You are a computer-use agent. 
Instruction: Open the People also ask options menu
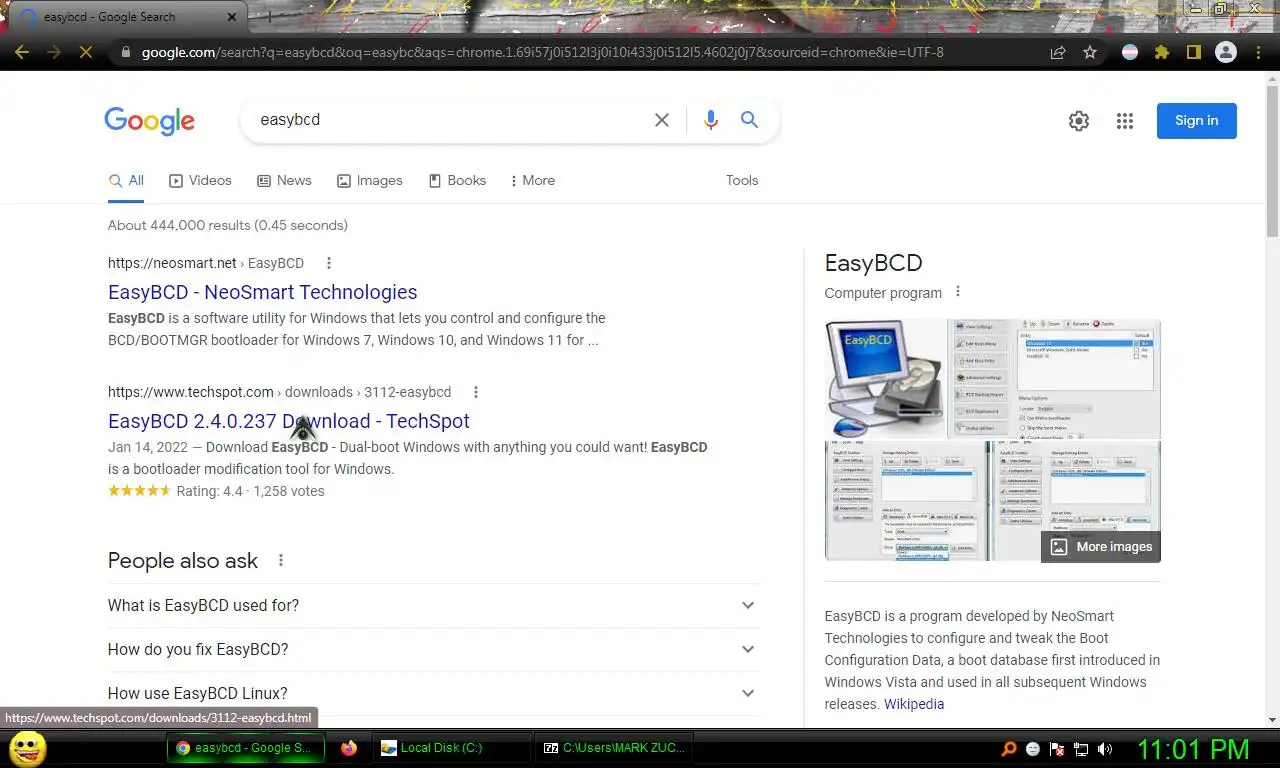coord(281,561)
